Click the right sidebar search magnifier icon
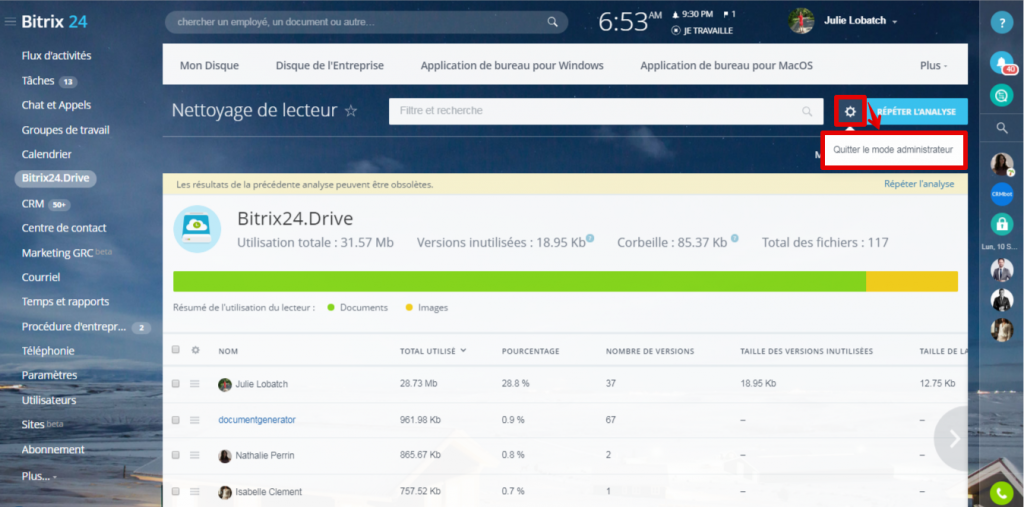This screenshot has width=1024, height=507. tap(1002, 129)
